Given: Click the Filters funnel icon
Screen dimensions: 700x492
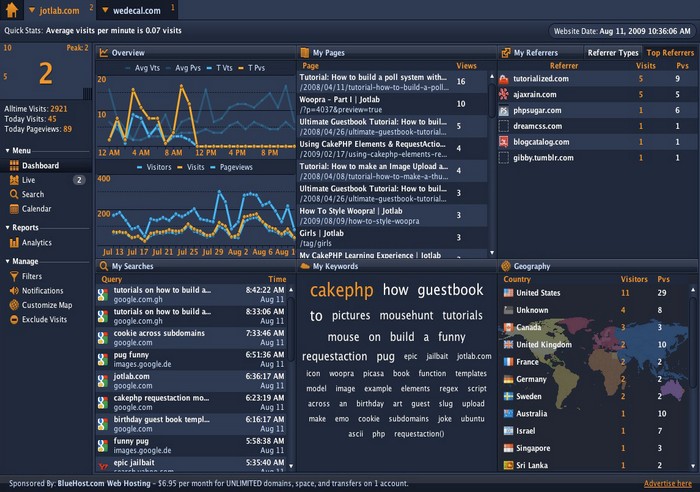Looking at the screenshot, I should pos(14,276).
